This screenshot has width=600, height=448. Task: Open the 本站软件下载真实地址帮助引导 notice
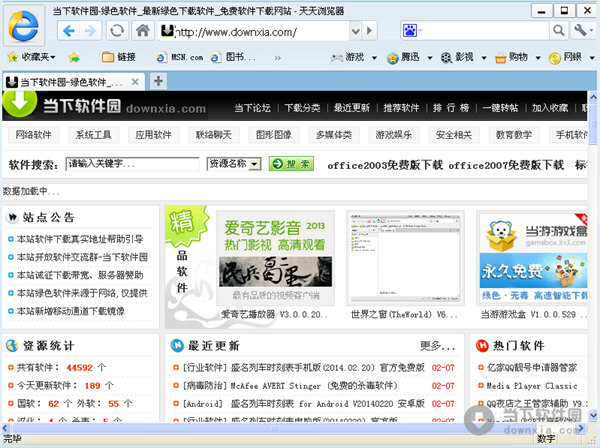[x=80, y=239]
